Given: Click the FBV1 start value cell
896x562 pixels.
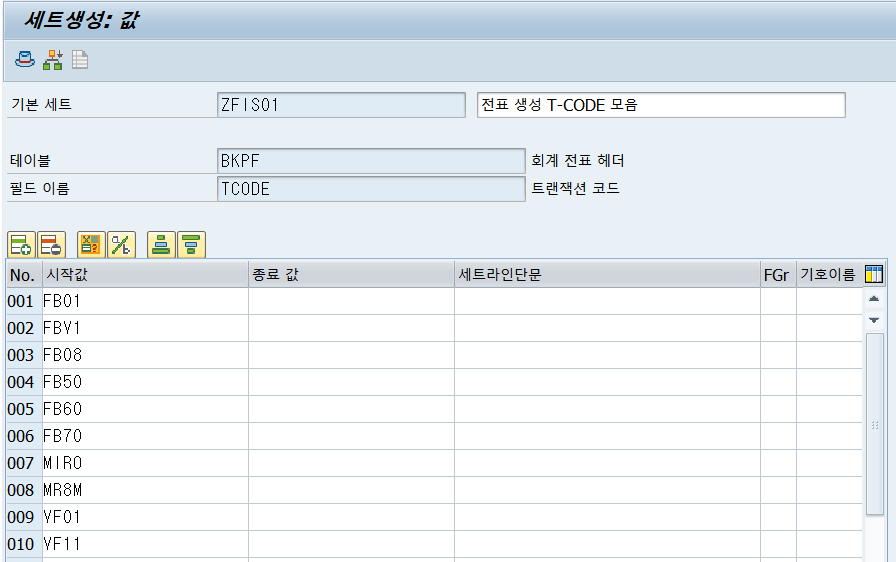Looking at the screenshot, I should (145, 328).
